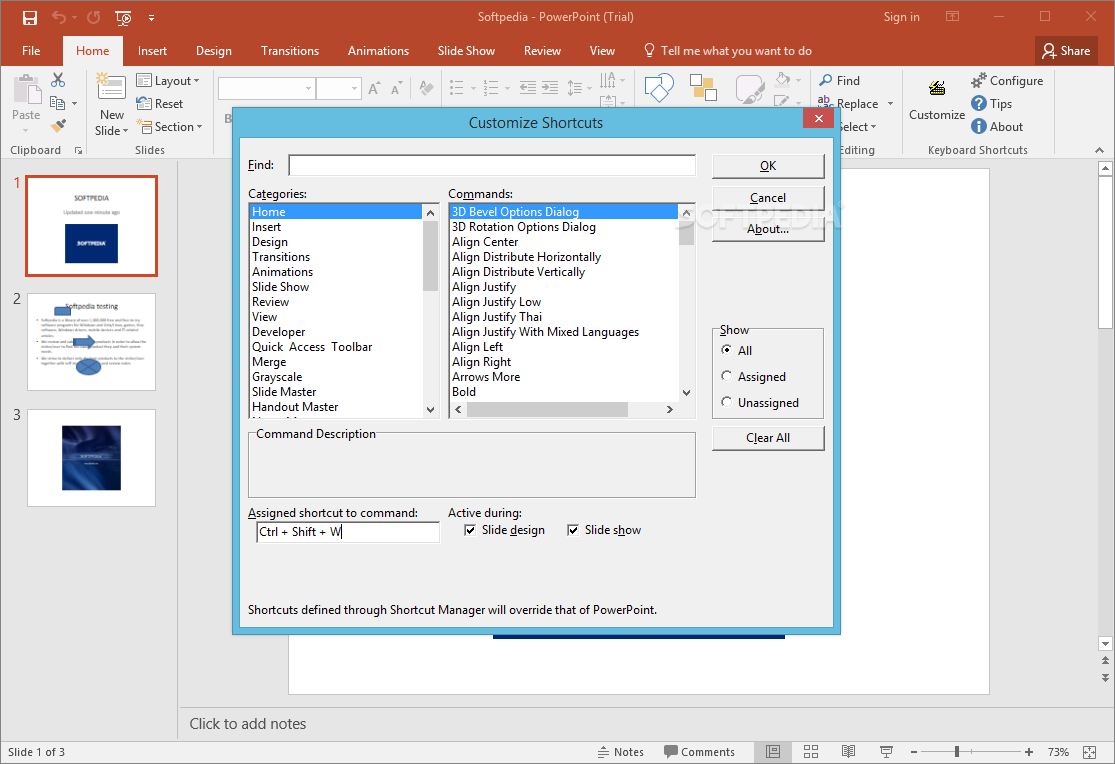Screen dimensions: 1115x764
Task: Click the Undo arrow icon
Action: pos(59,17)
